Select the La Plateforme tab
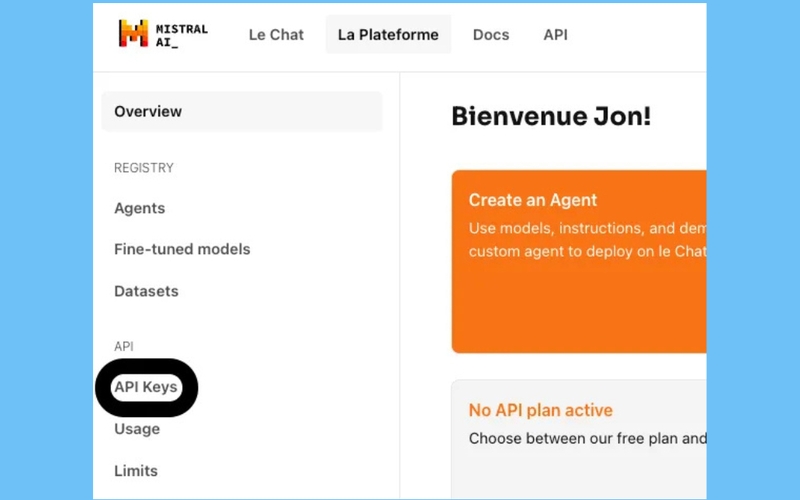 tap(388, 35)
